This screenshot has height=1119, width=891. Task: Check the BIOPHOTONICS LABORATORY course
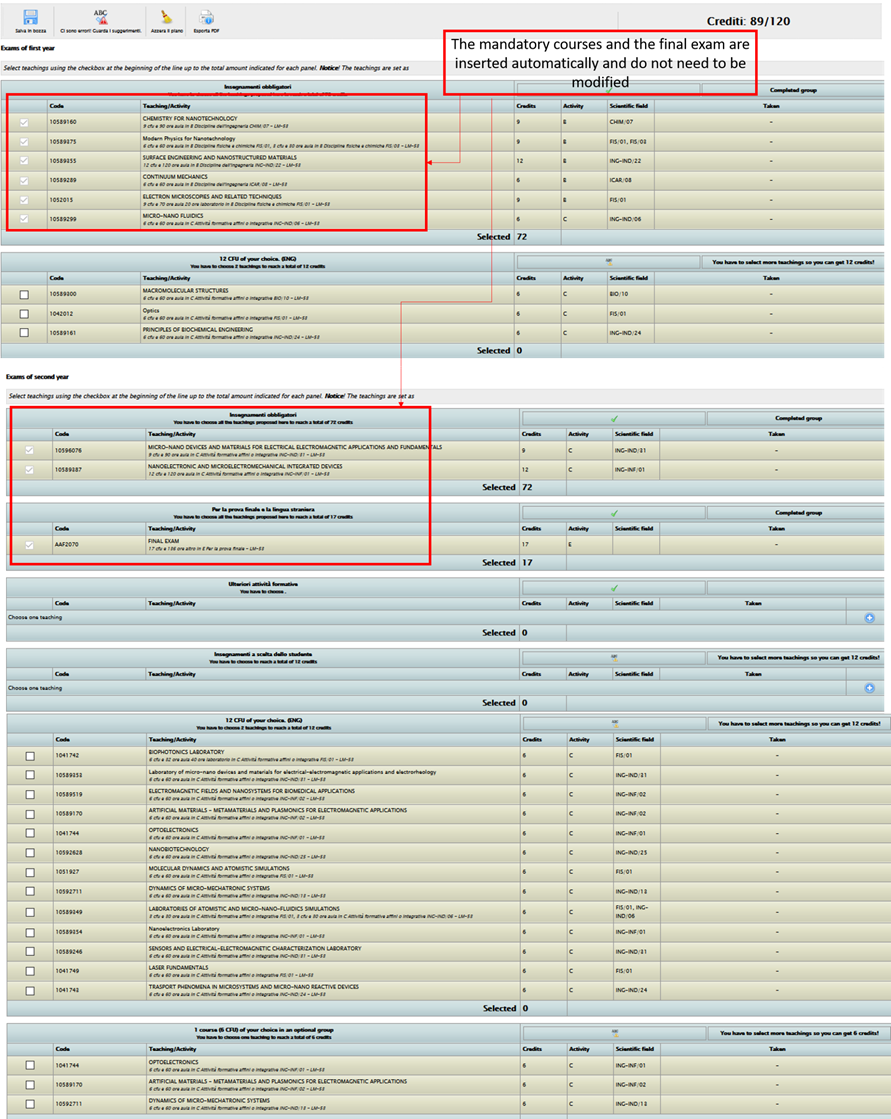coord(30,756)
